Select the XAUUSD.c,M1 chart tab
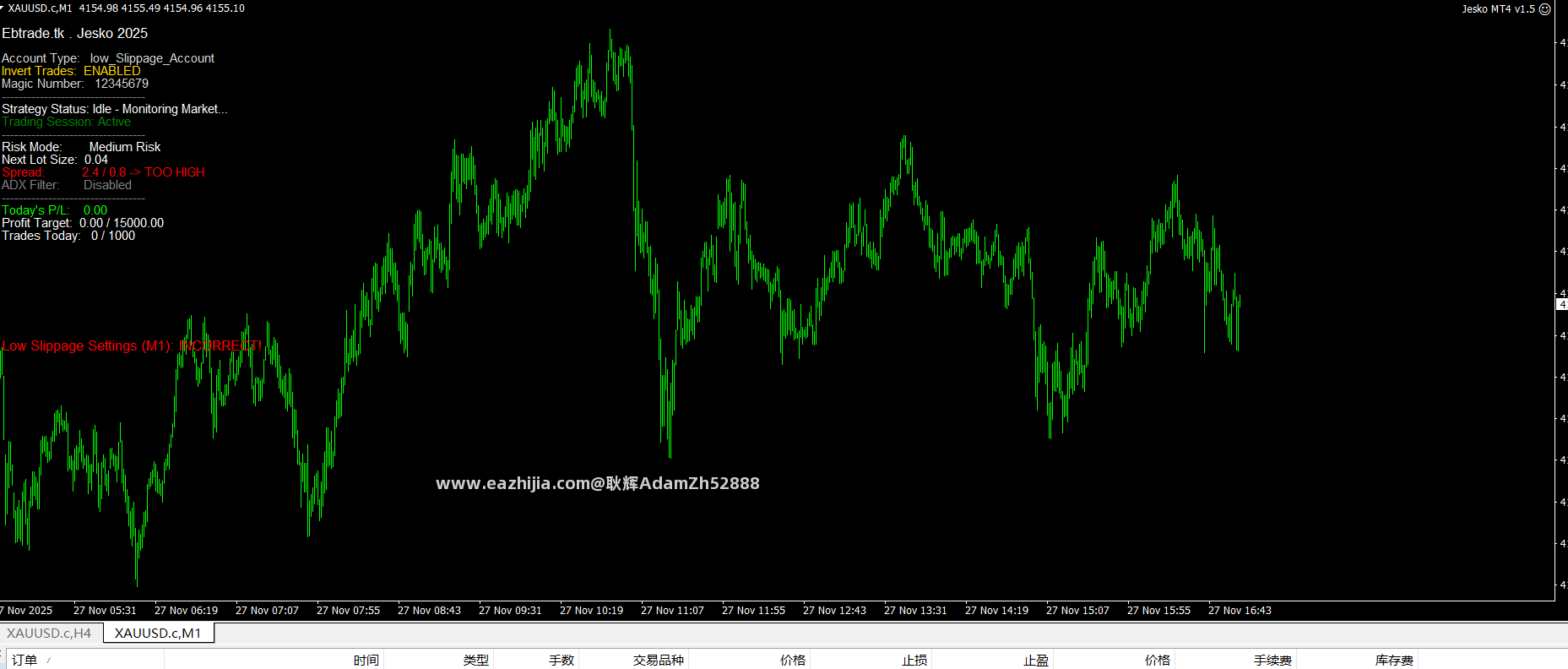This screenshot has height=669, width=1568. [158, 633]
